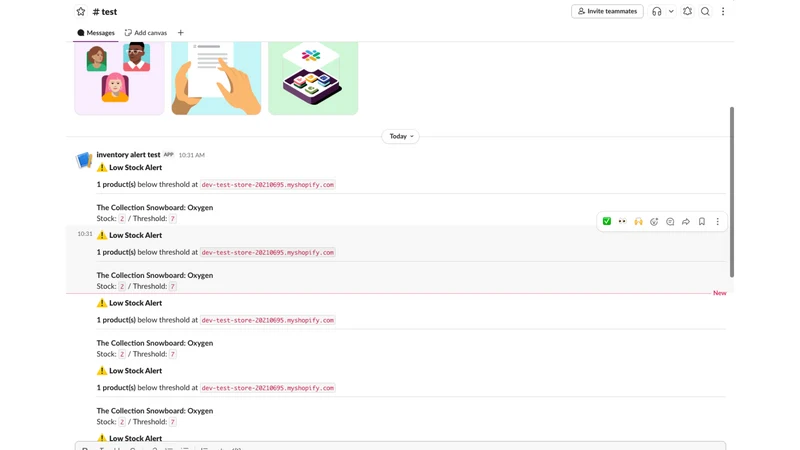
Task: Click the Invite teammates button
Action: [607, 11]
